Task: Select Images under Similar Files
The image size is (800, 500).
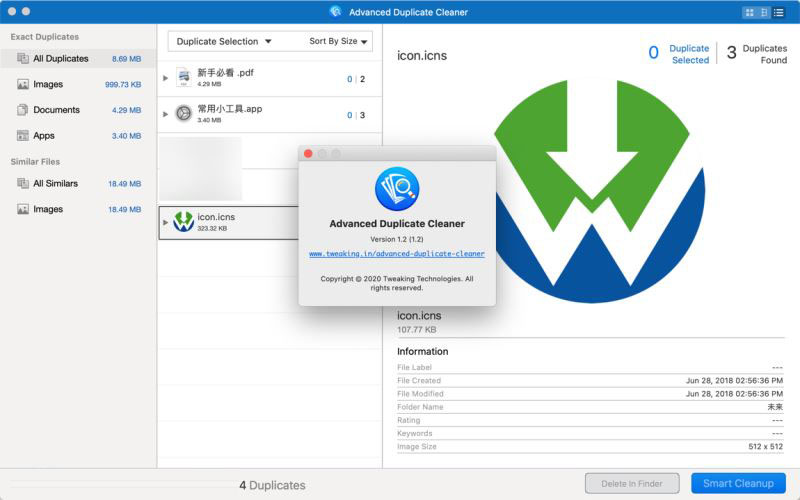Action: (x=78, y=209)
